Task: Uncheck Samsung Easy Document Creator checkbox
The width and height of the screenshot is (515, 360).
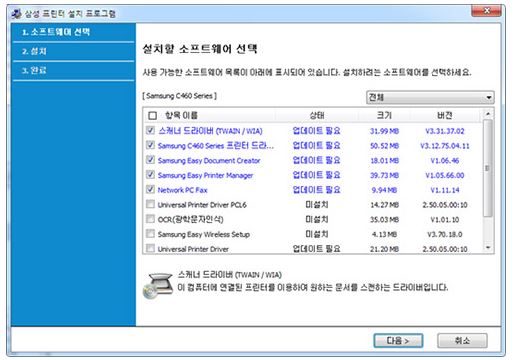Action: 150,160
